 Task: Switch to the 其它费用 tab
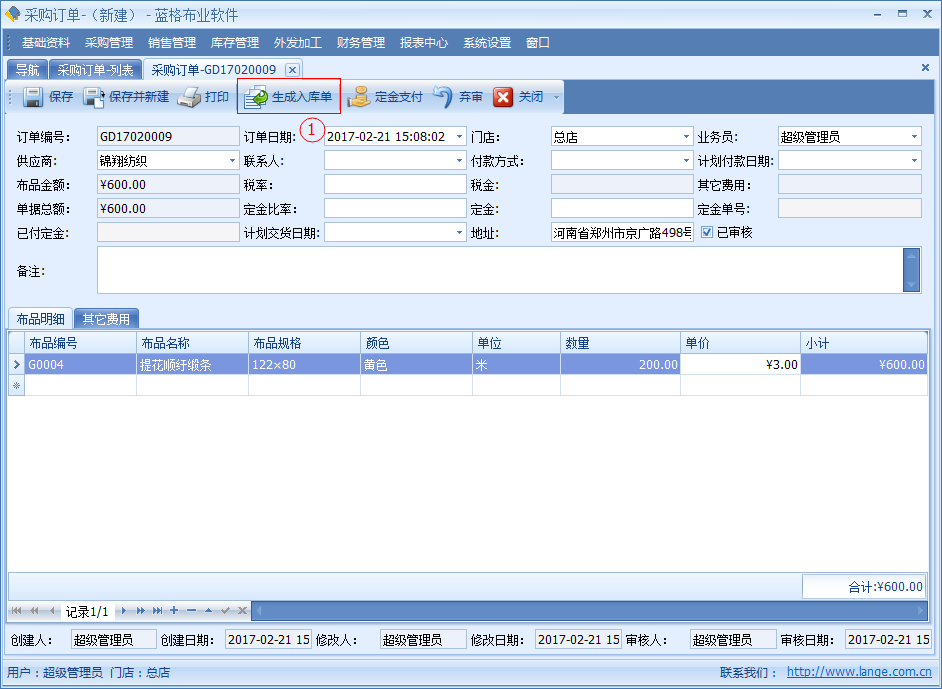coord(106,319)
